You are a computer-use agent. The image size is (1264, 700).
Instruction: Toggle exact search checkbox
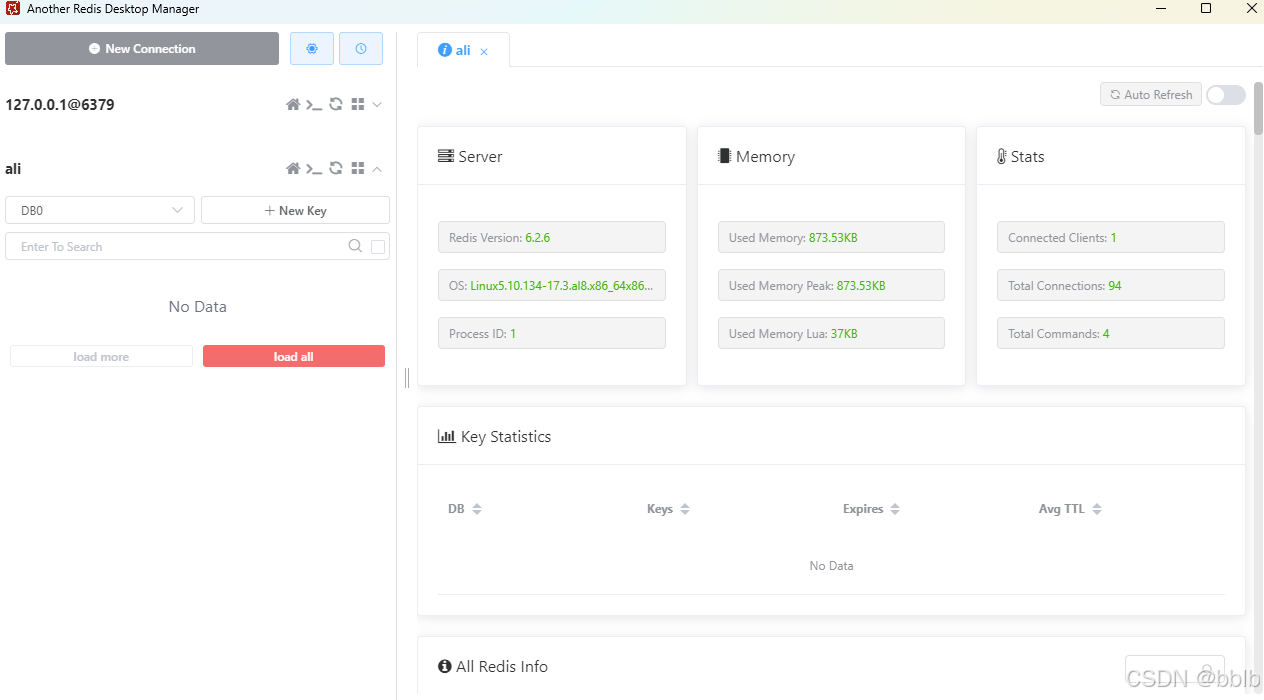coord(378,247)
